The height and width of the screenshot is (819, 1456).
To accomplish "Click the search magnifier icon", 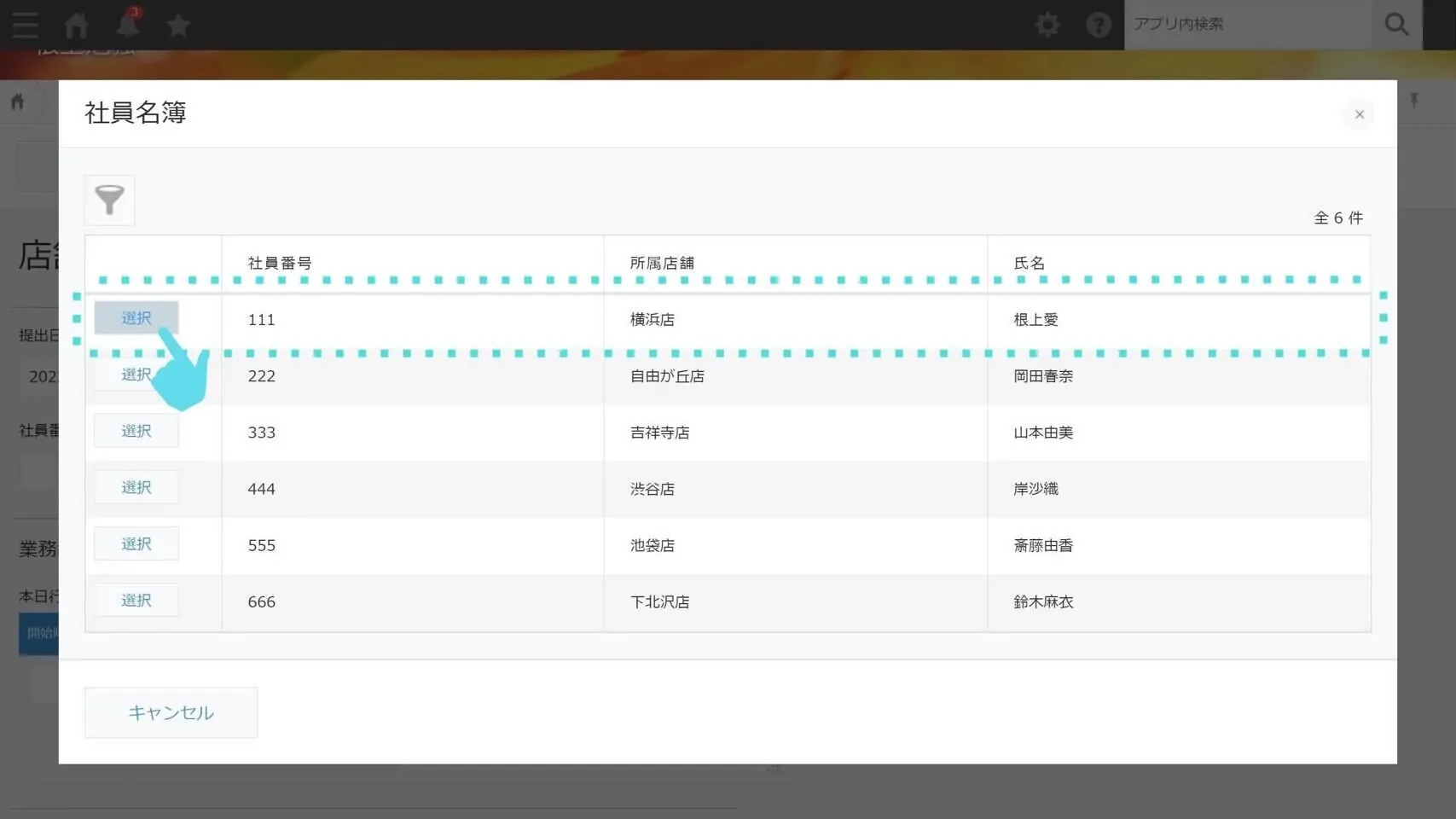I will [x=1396, y=25].
